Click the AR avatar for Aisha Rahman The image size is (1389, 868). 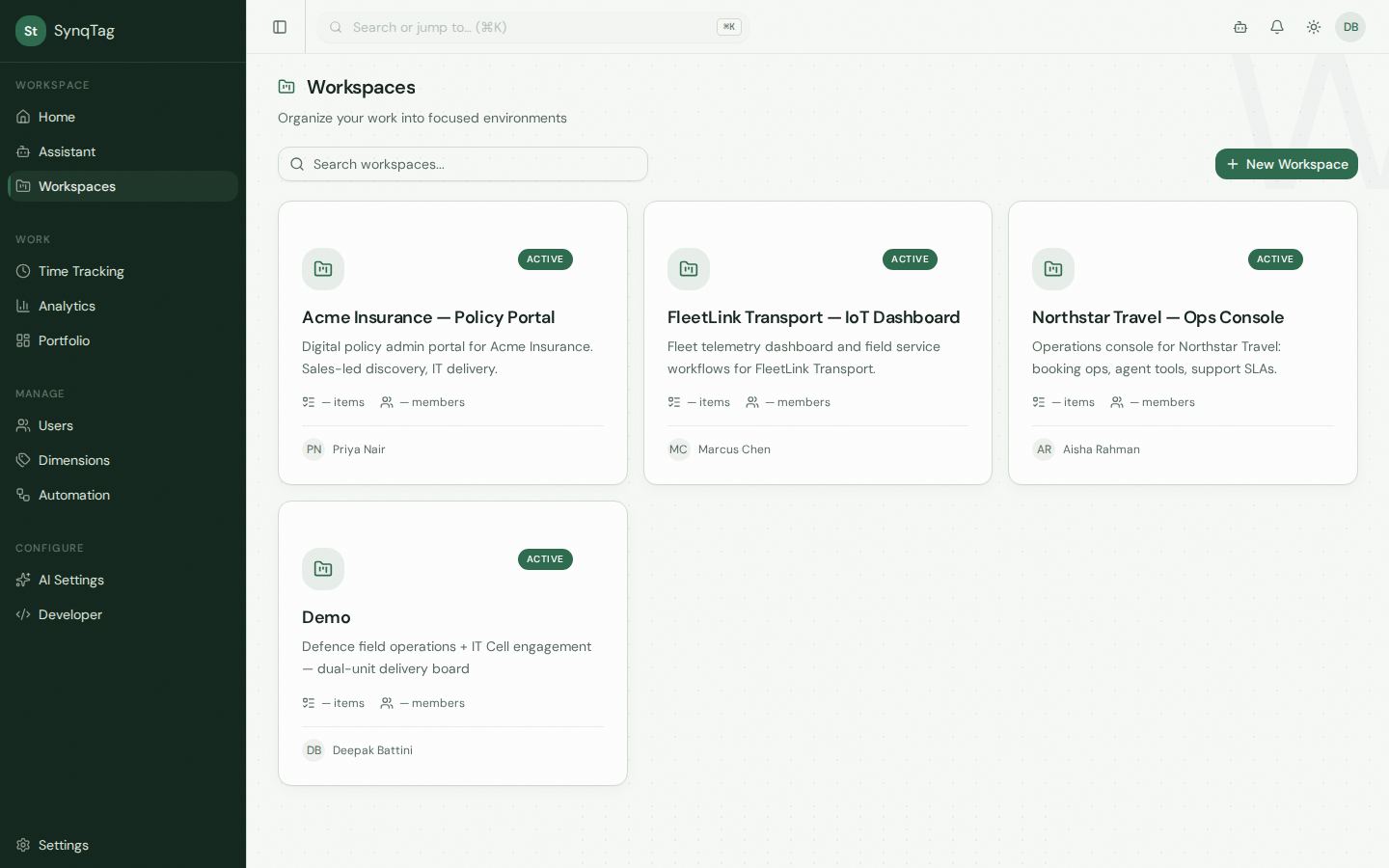pyautogui.click(x=1044, y=449)
